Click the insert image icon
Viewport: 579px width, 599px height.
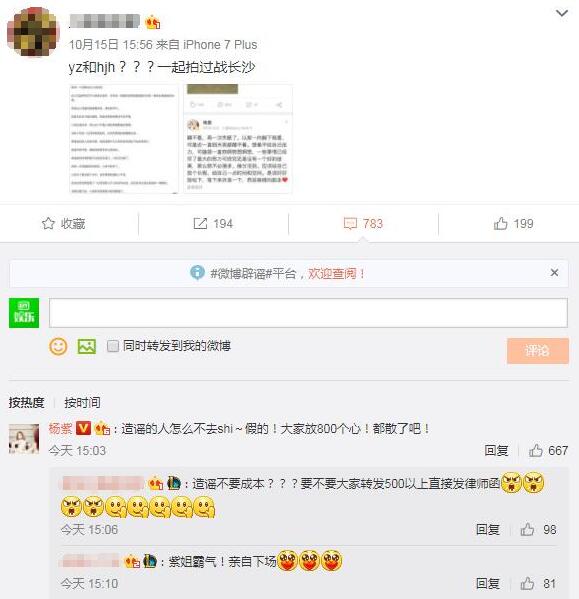87,346
